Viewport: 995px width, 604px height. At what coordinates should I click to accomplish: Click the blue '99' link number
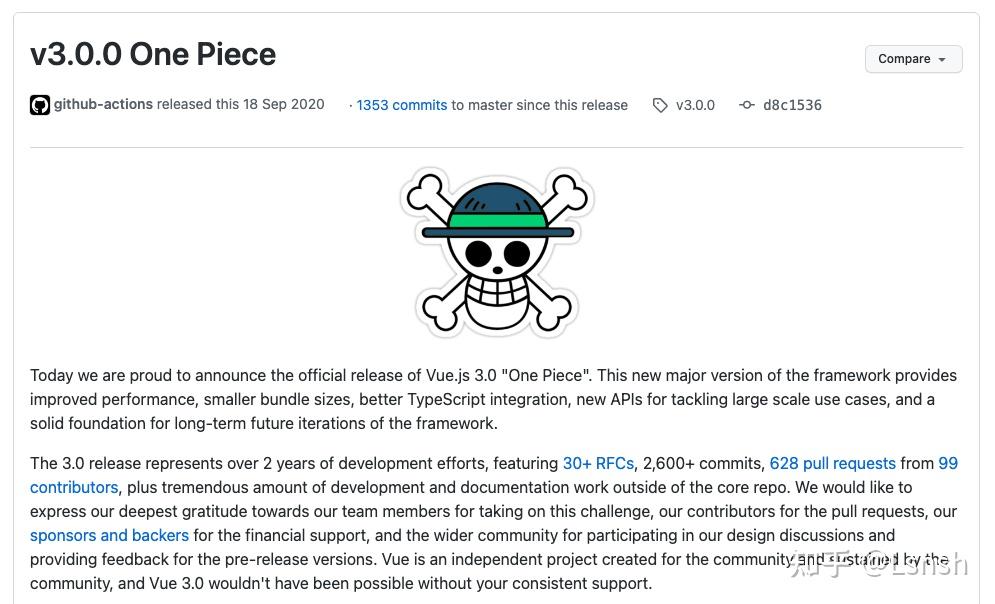[948, 463]
